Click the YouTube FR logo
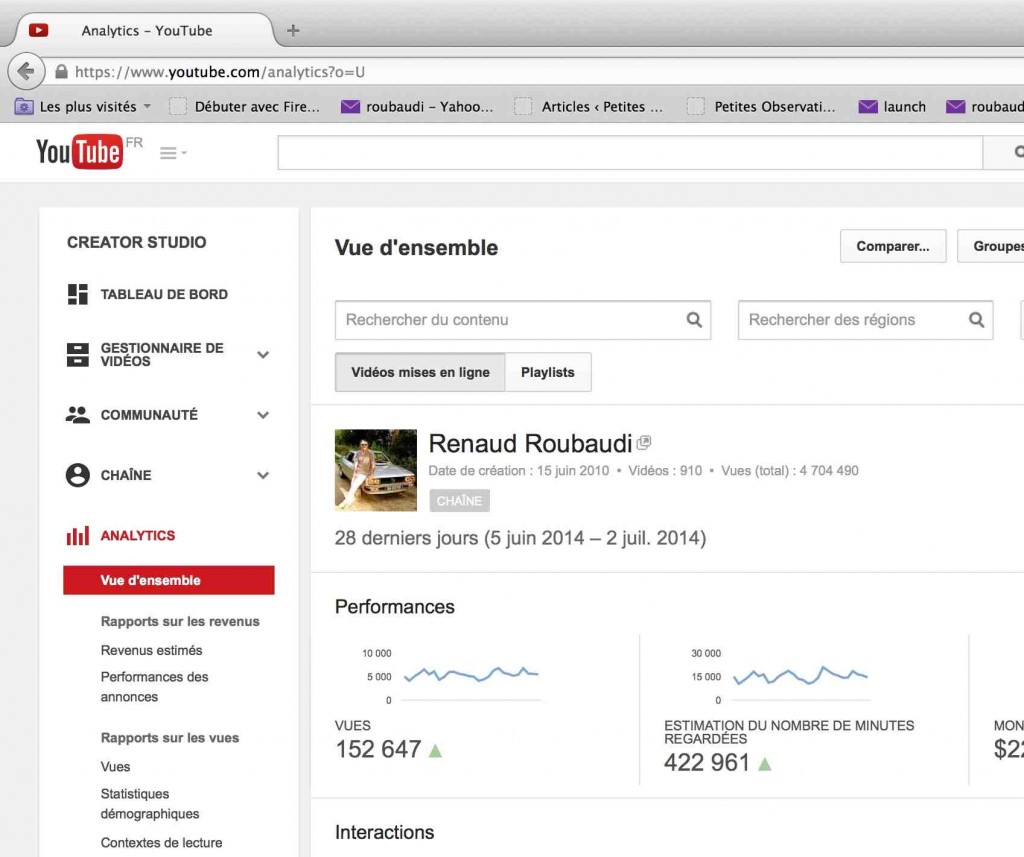The width and height of the screenshot is (1024, 857). click(x=80, y=152)
